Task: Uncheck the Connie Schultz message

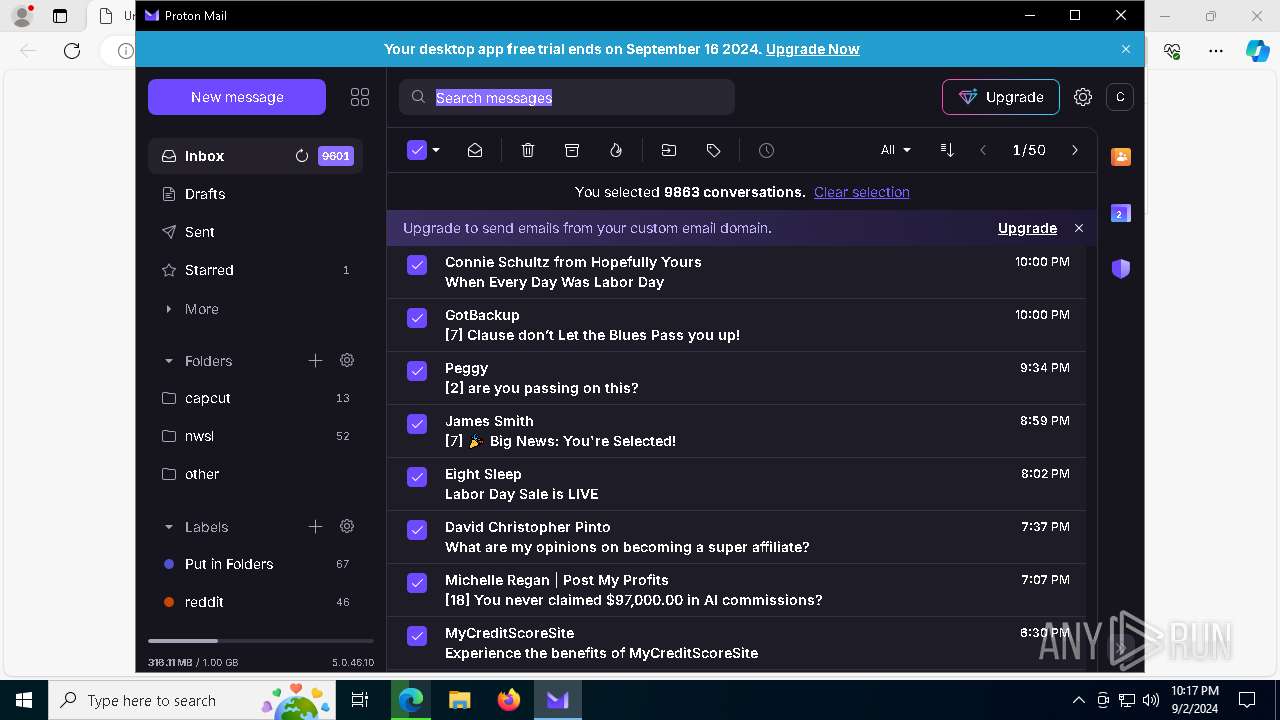Action: point(417,265)
